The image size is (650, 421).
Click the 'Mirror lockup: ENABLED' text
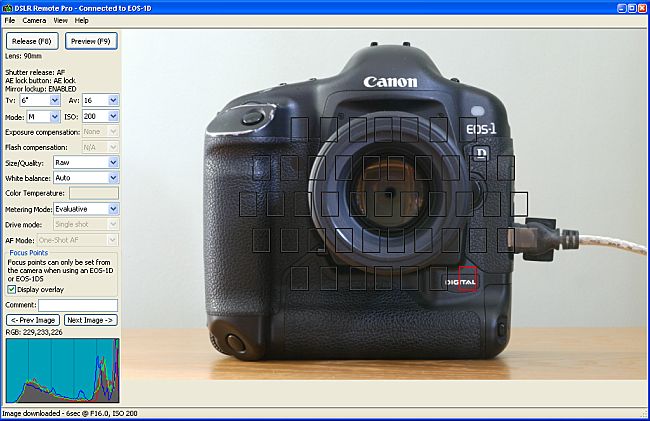41,89
